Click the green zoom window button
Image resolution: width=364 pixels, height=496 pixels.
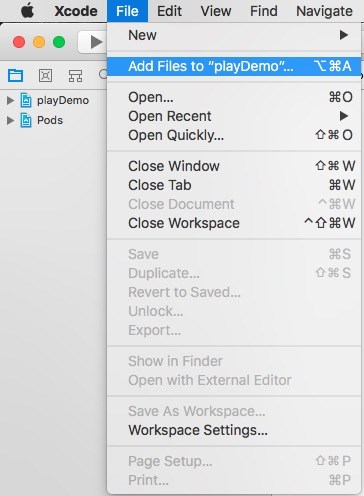point(59,42)
